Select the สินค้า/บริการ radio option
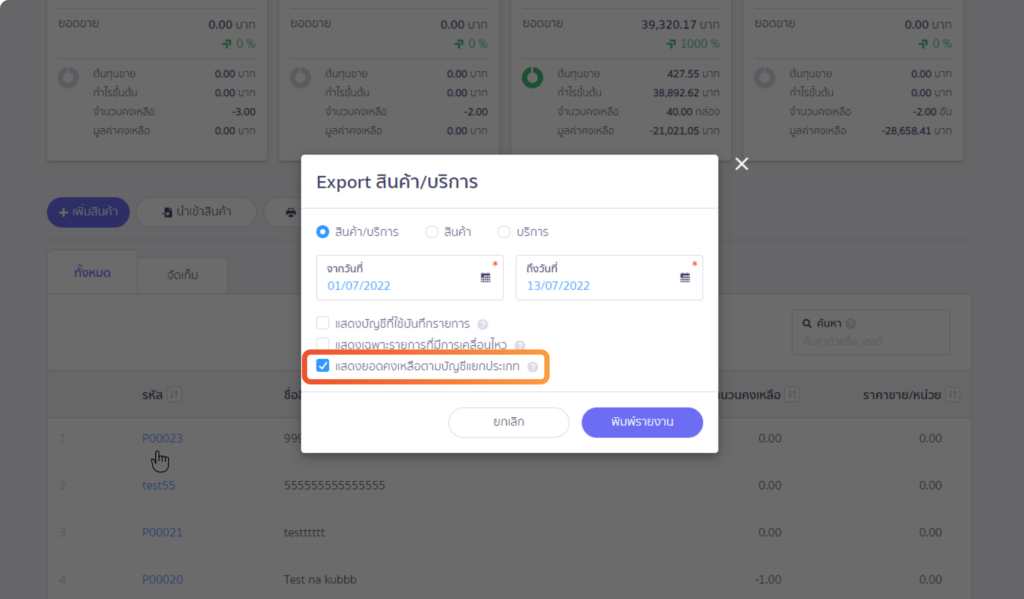This screenshot has height=599, width=1024. [323, 232]
